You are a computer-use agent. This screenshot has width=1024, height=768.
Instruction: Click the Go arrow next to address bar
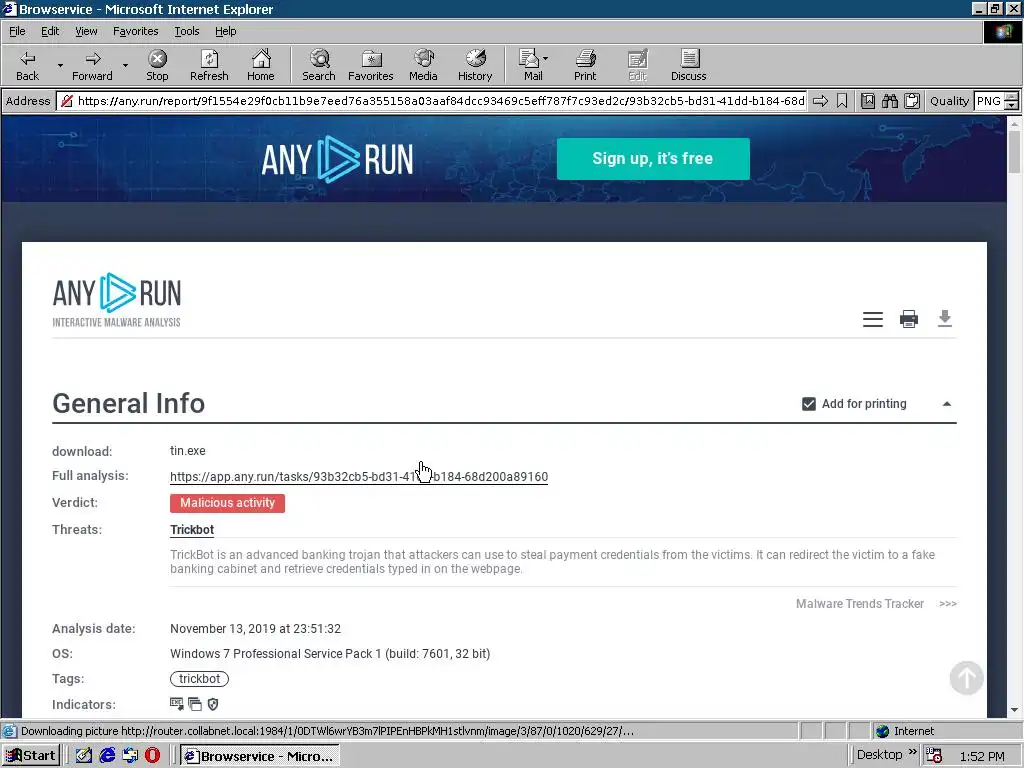pyautogui.click(x=820, y=101)
